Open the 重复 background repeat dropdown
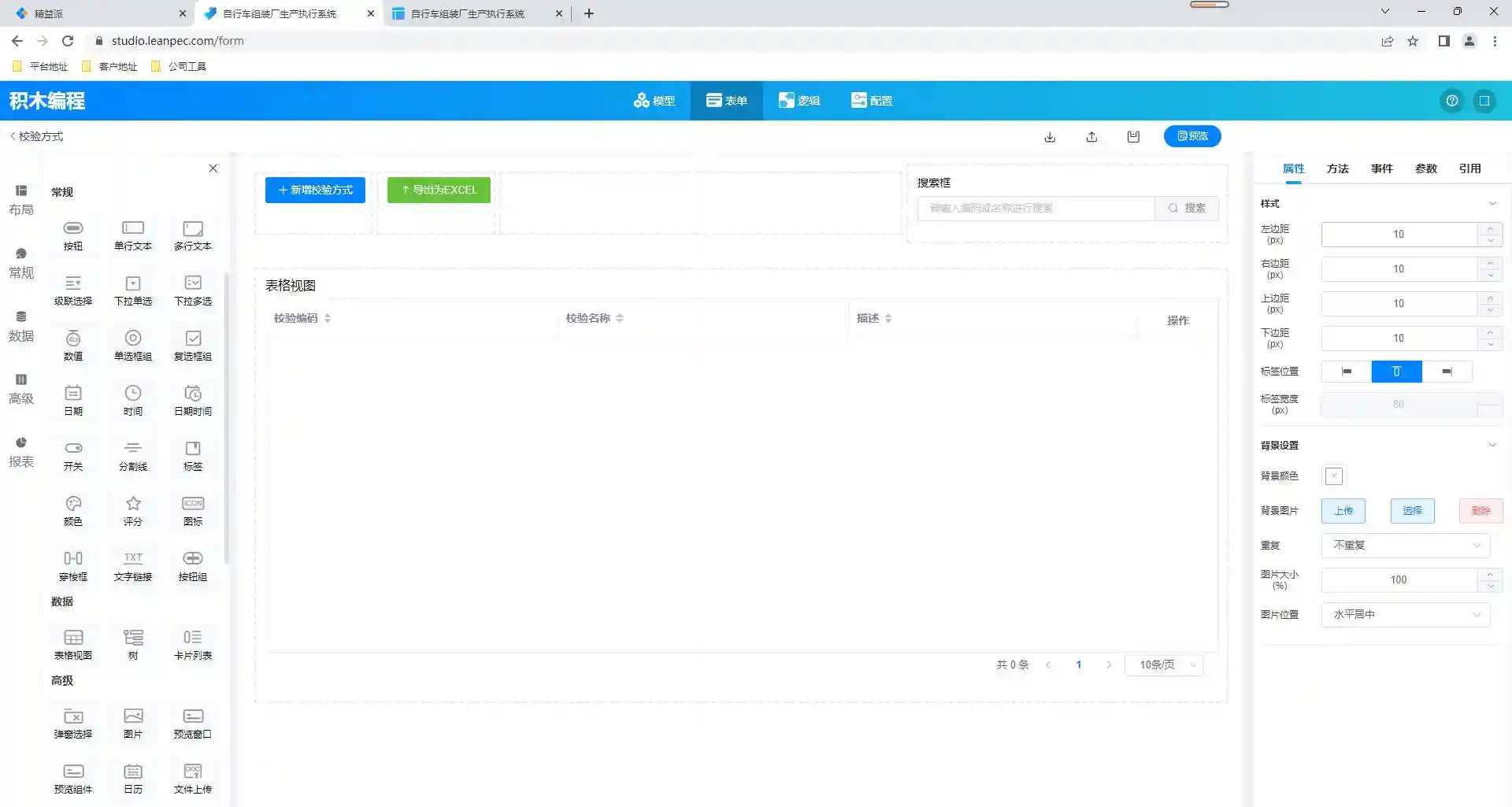The width and height of the screenshot is (1512, 807). pos(1405,545)
